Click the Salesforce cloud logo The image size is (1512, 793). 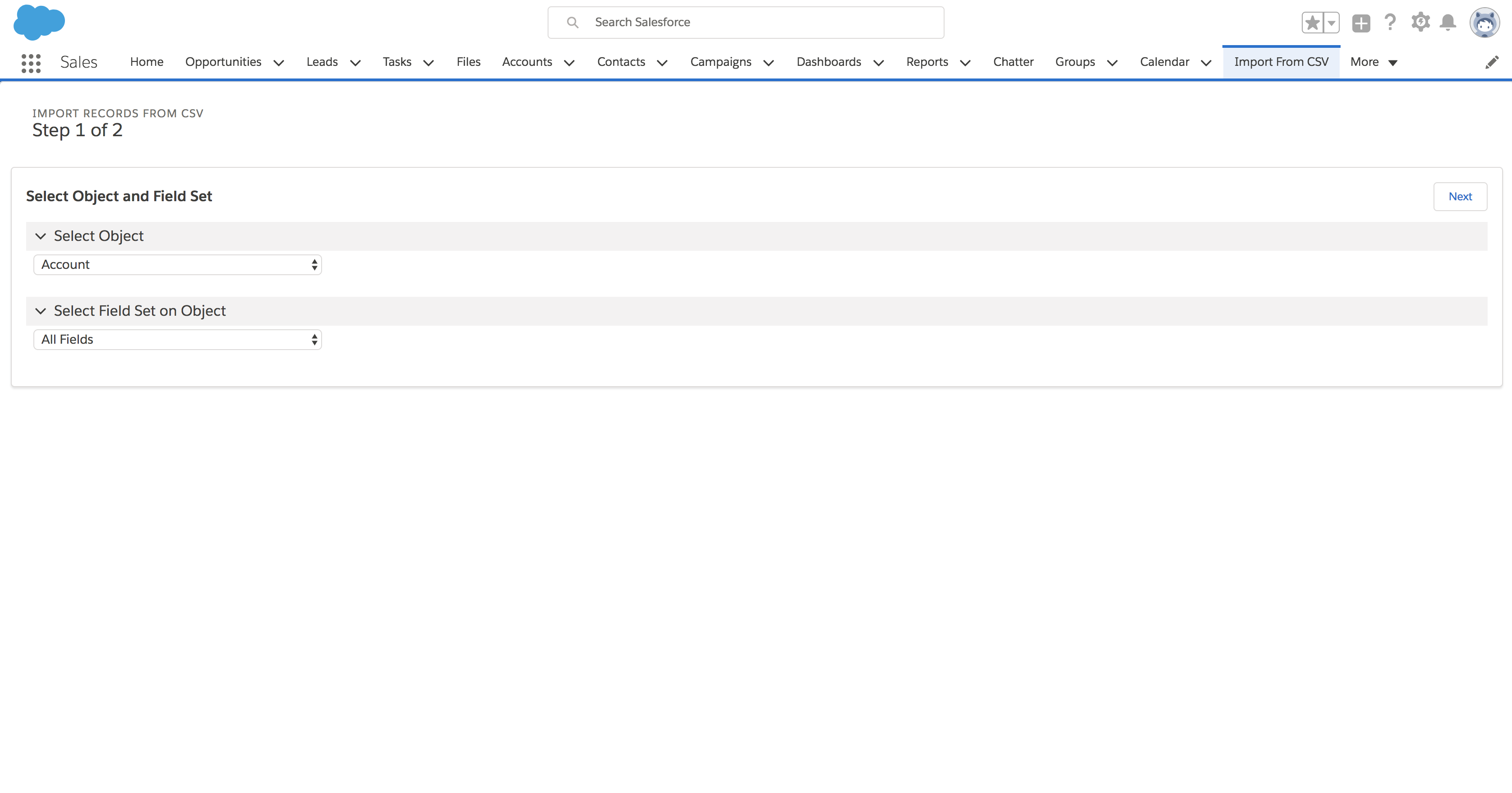(x=39, y=22)
